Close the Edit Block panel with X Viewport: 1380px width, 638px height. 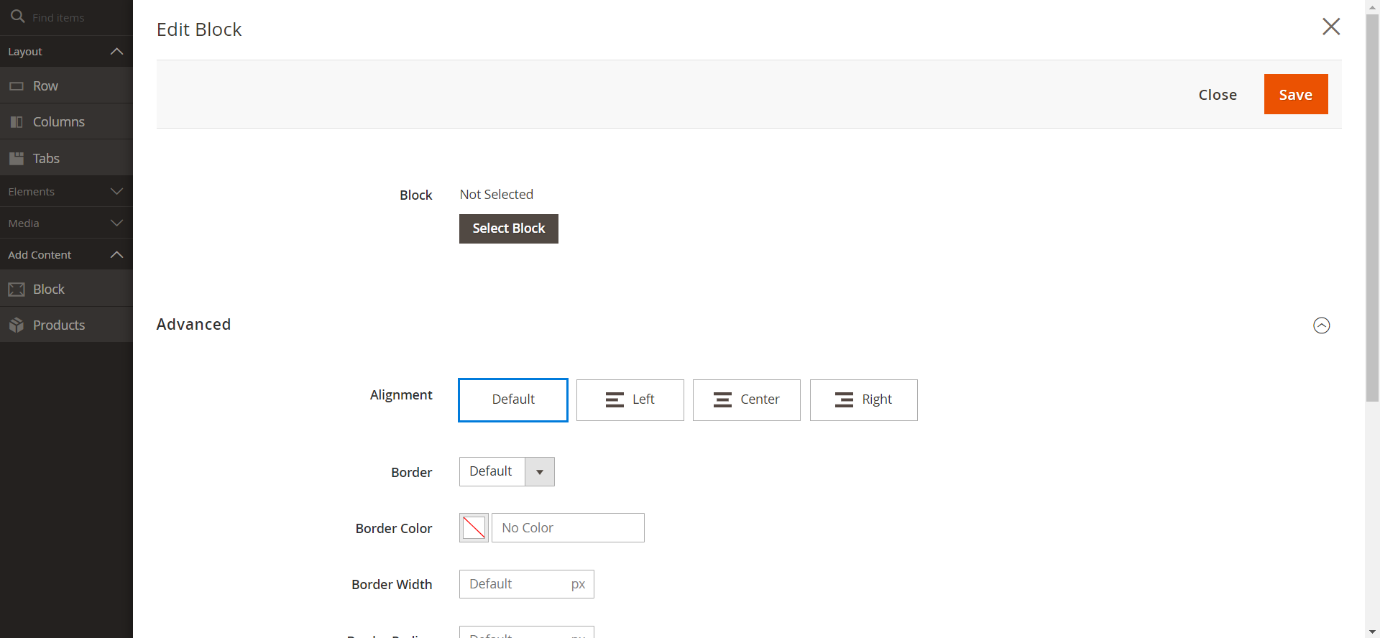point(1331,27)
